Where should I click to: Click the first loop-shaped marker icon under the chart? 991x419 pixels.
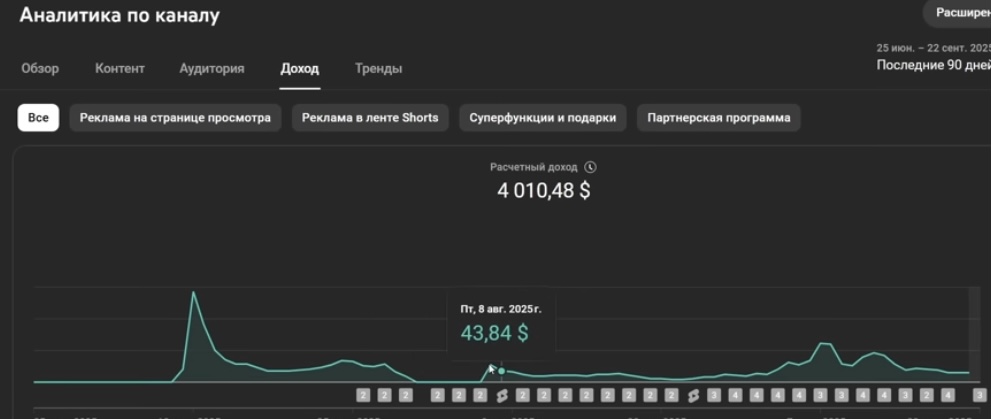tap(502, 396)
